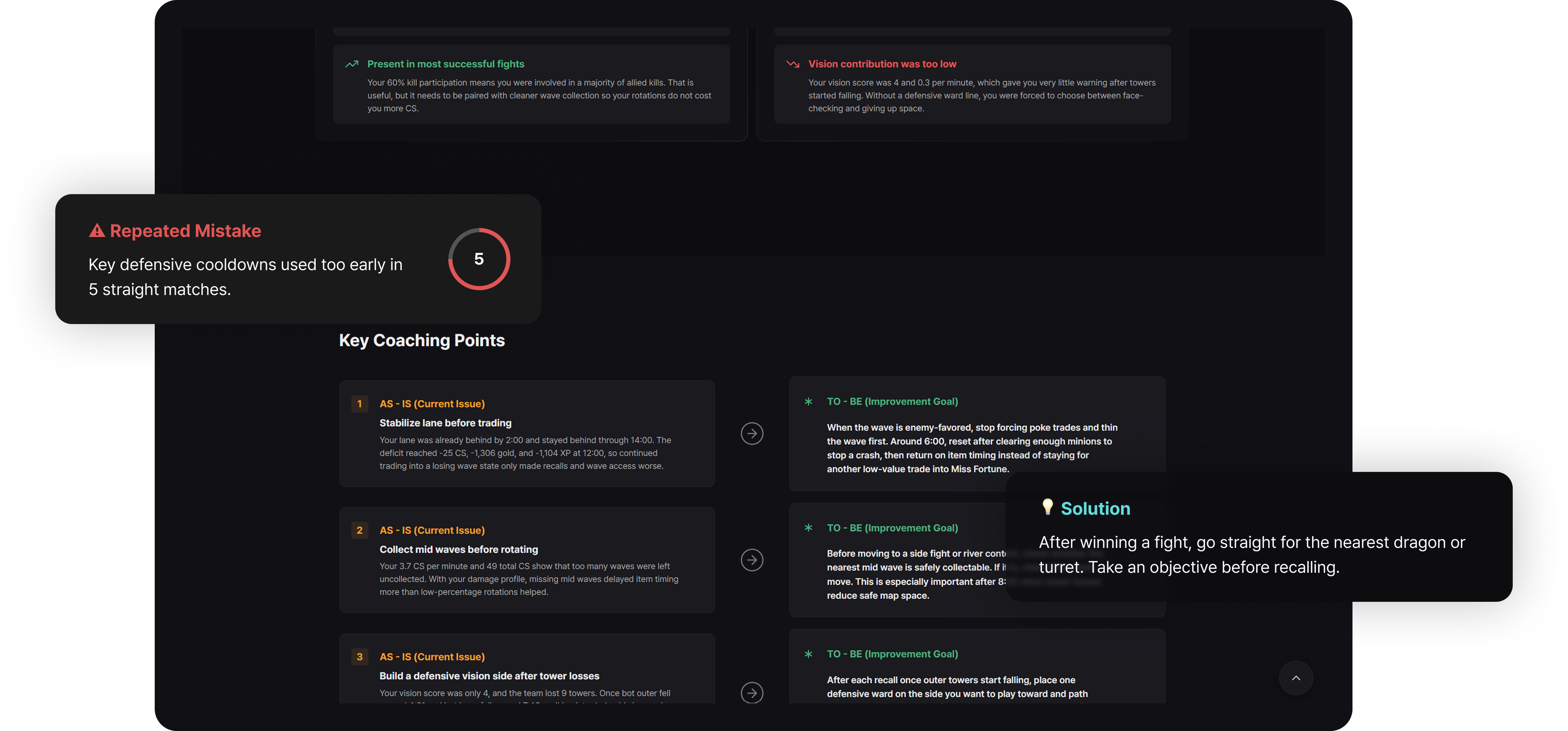Click 'When the wave is enemy-favored' goal text

coord(972,448)
